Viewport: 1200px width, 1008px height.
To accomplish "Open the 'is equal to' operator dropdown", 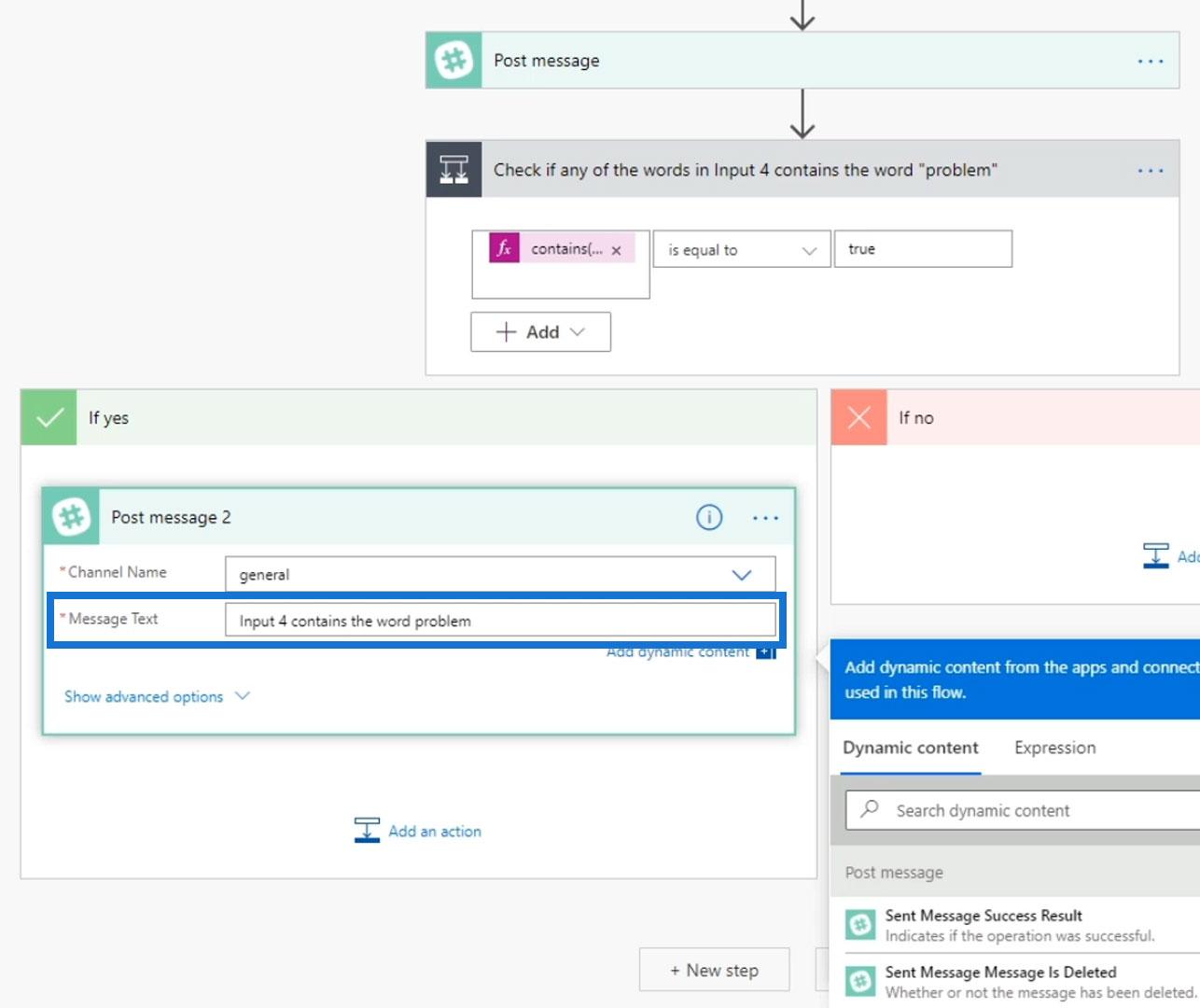I will point(742,249).
